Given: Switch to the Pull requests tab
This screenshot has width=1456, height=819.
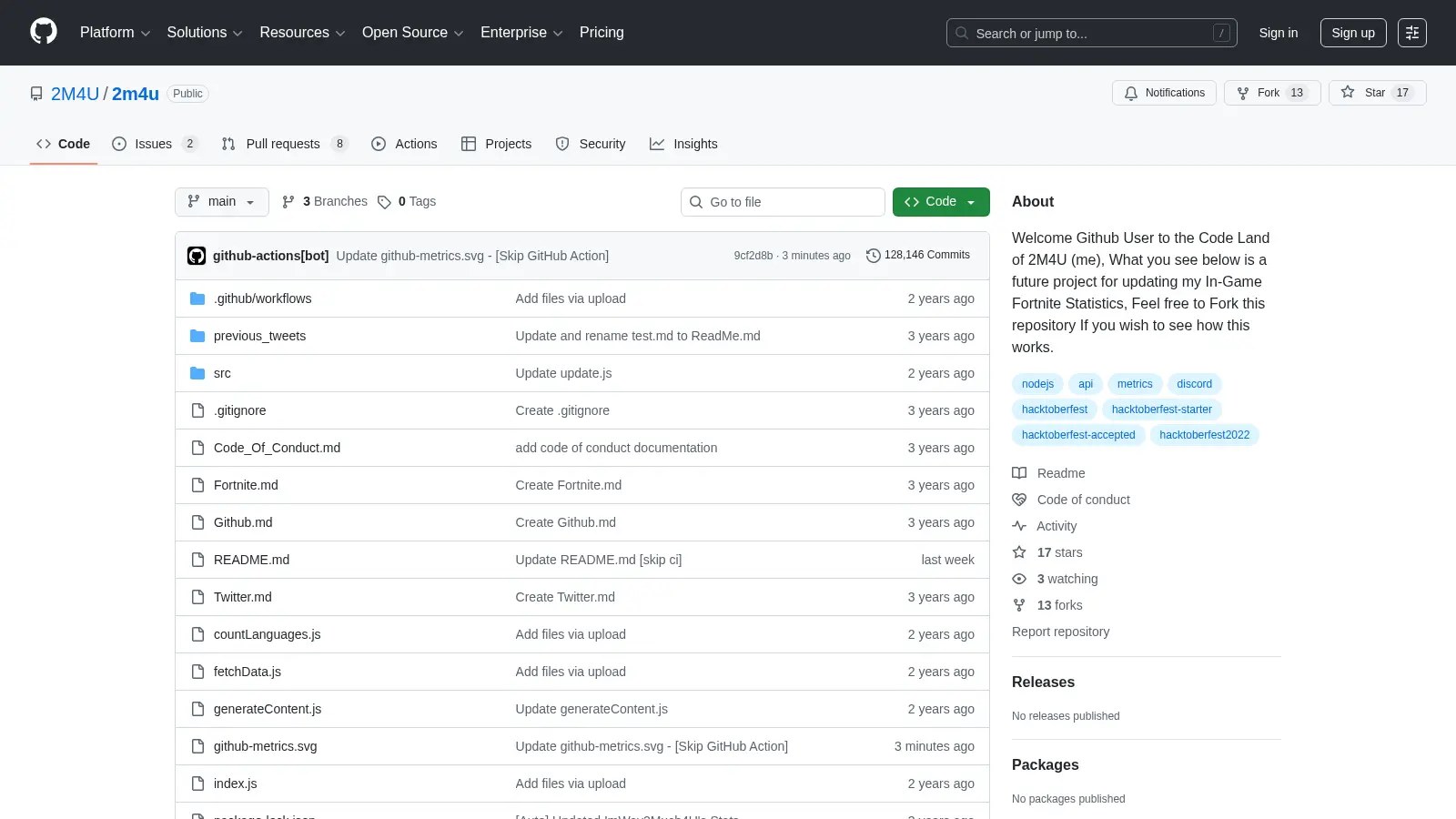Looking at the screenshot, I should [x=284, y=144].
